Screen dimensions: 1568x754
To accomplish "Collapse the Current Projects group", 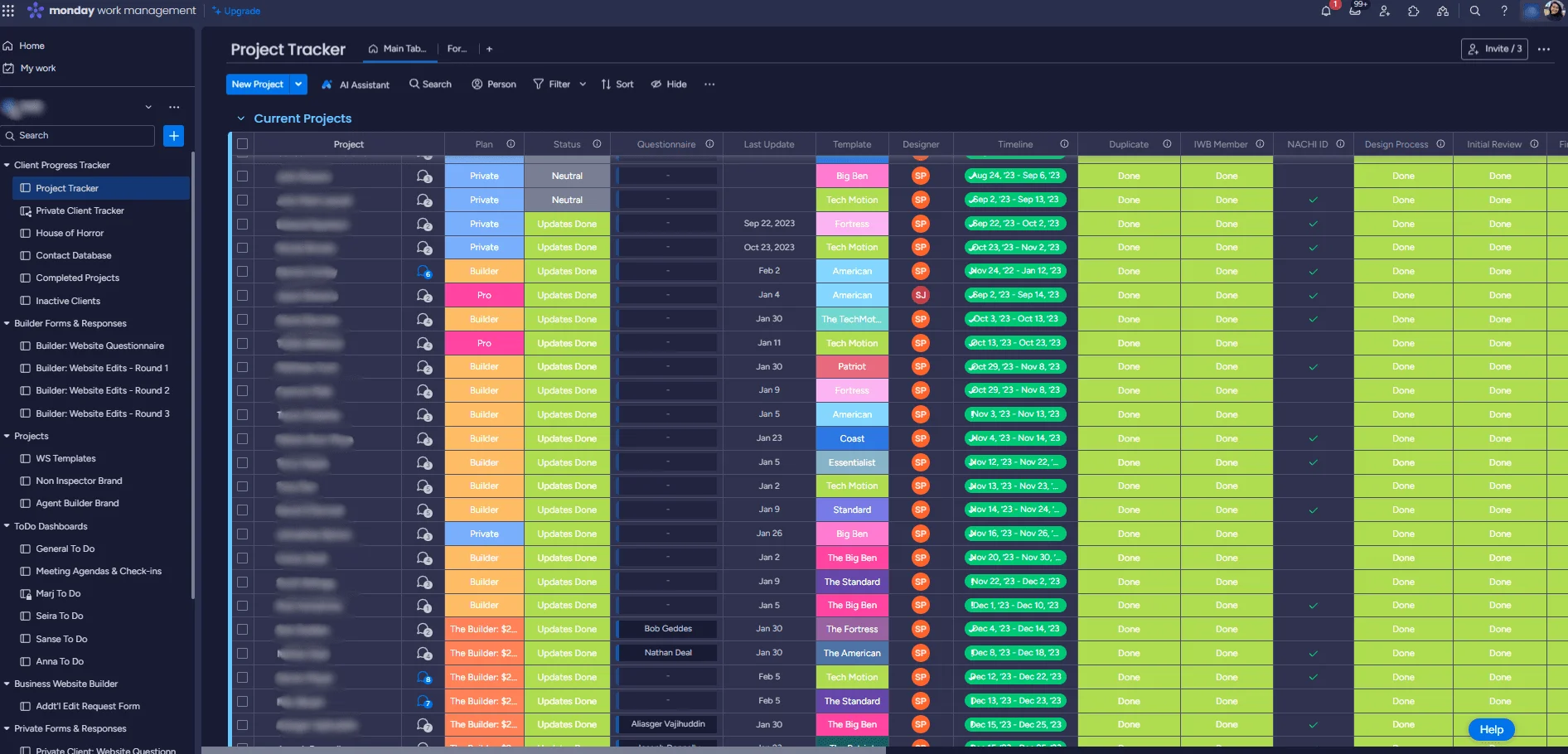I will click(241, 118).
